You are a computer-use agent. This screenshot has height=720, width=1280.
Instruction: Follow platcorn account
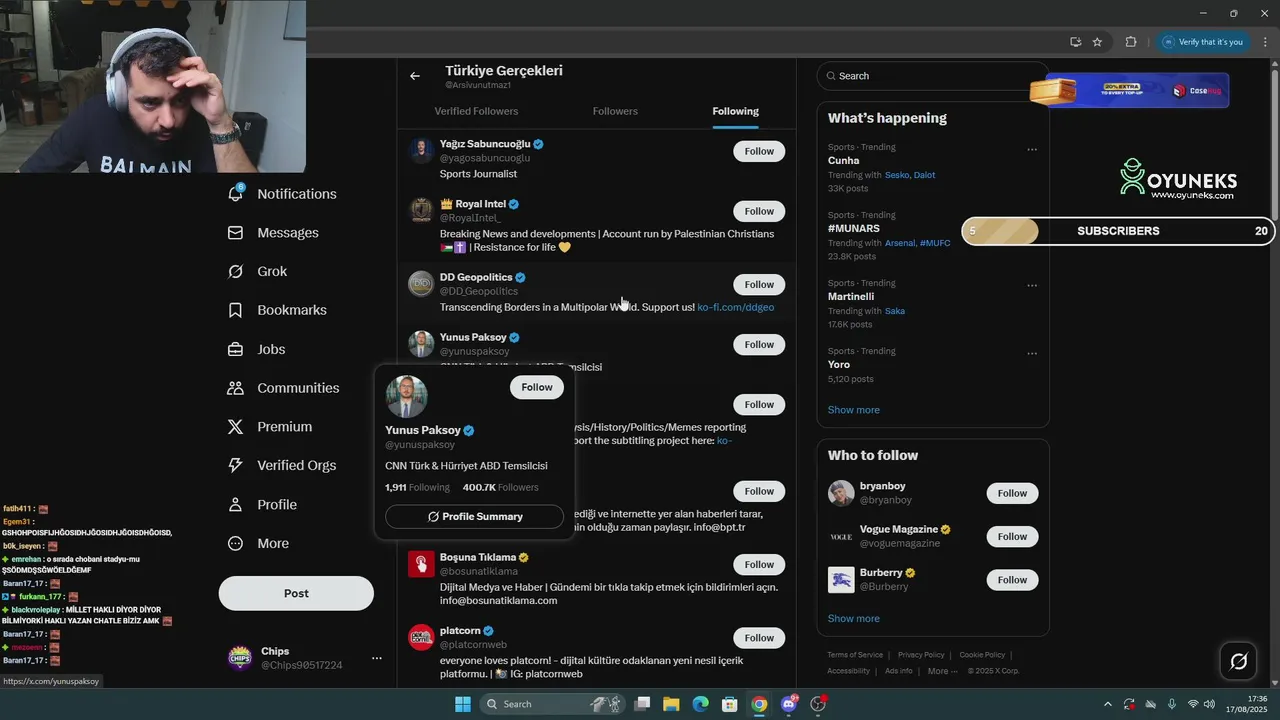[x=759, y=637]
